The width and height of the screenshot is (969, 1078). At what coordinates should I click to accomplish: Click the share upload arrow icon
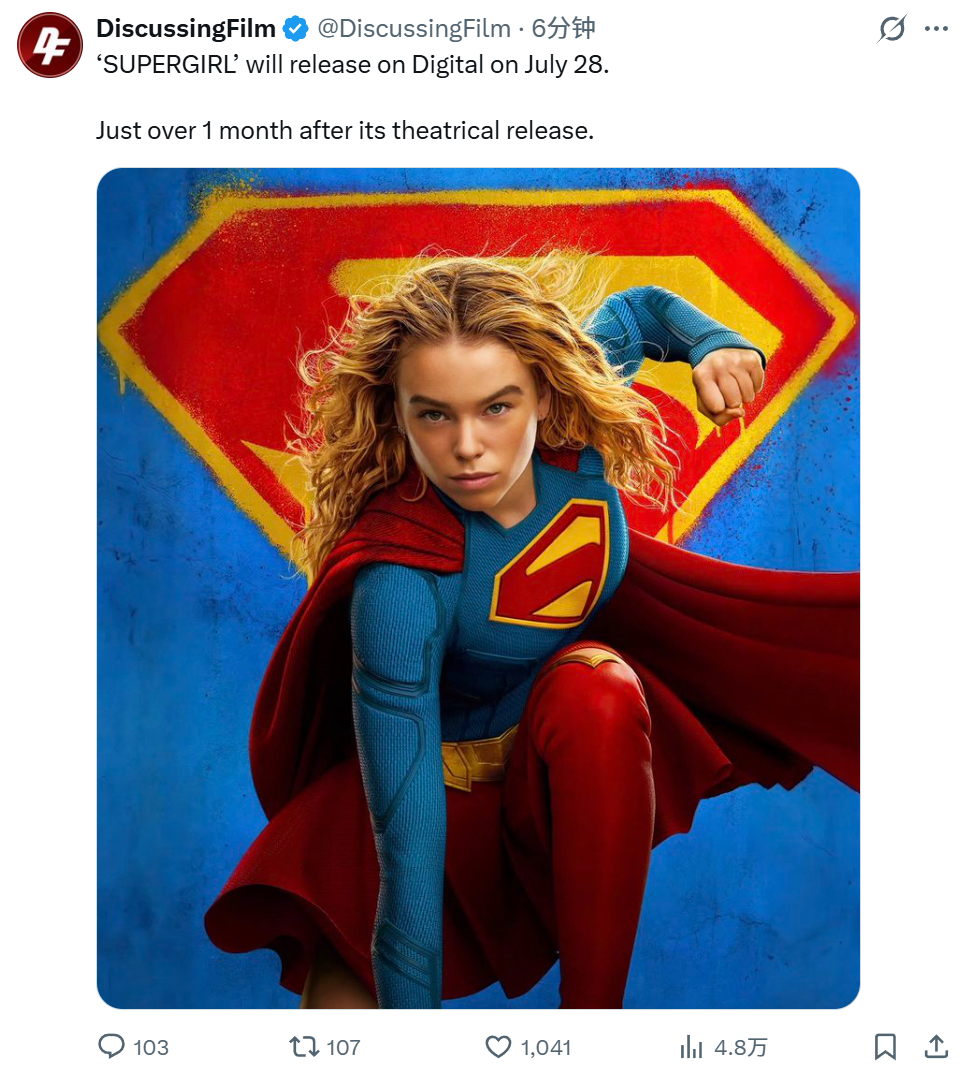pos(935,1046)
